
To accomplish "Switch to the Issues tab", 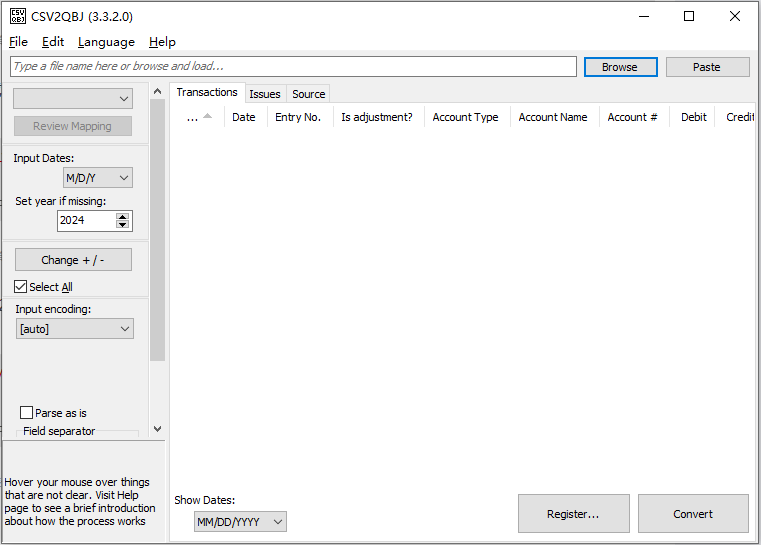I will [x=265, y=94].
